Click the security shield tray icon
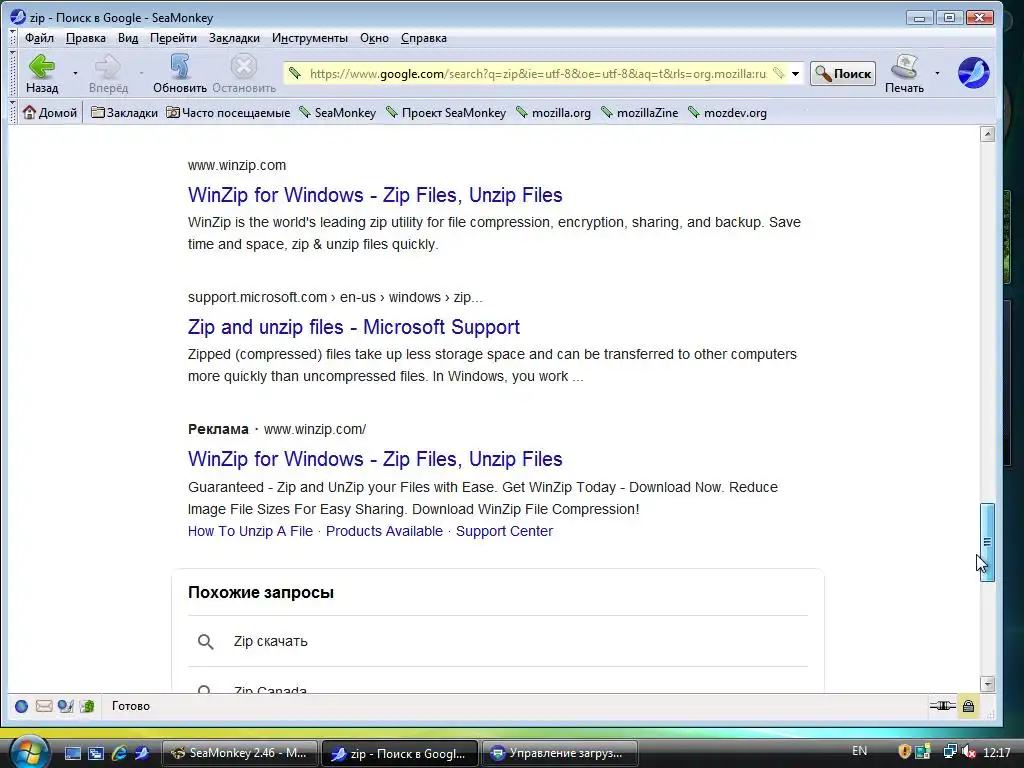Viewport: 1024px width, 768px height. click(904, 752)
